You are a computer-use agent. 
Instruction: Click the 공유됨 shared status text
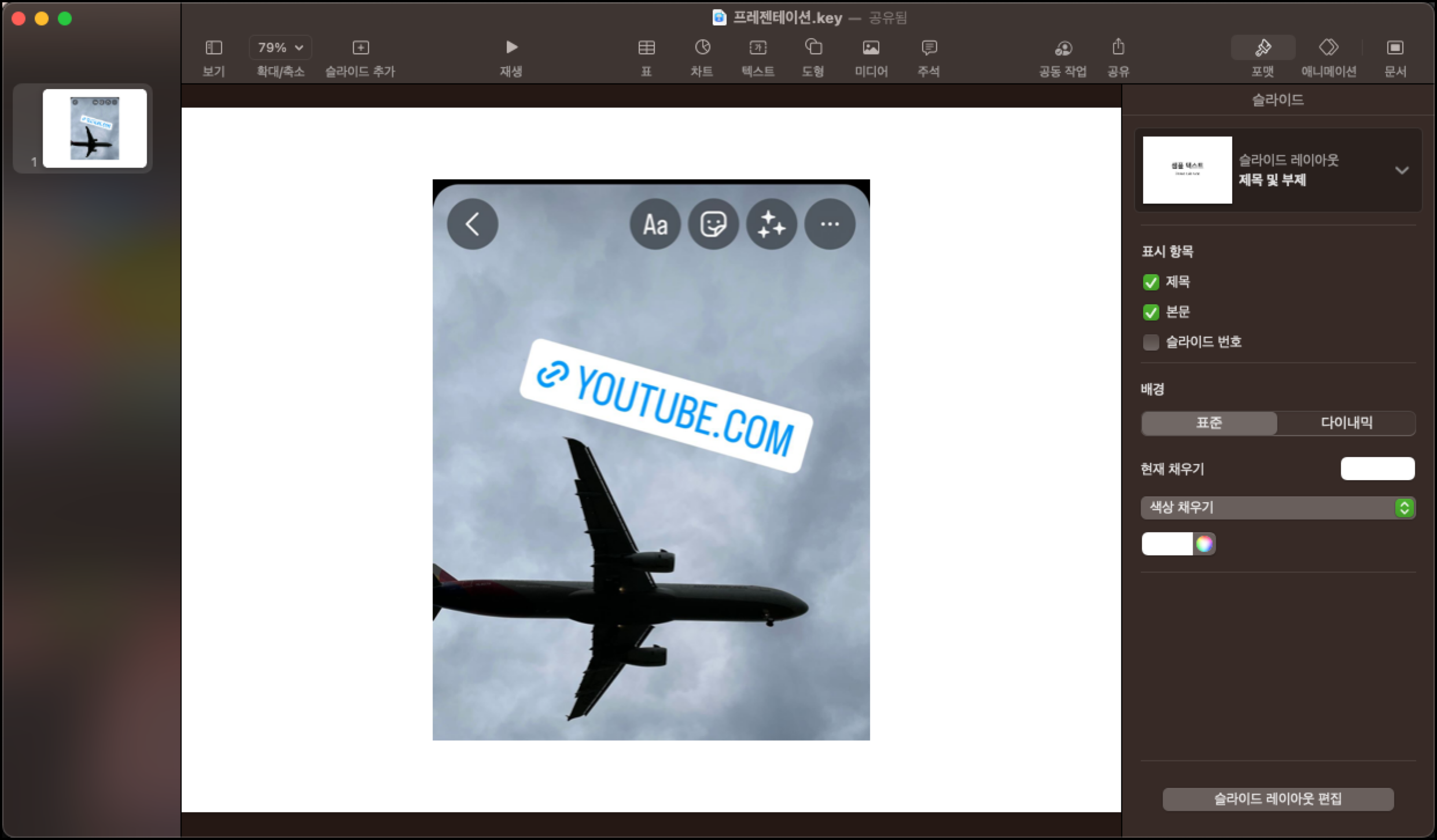pos(888,18)
